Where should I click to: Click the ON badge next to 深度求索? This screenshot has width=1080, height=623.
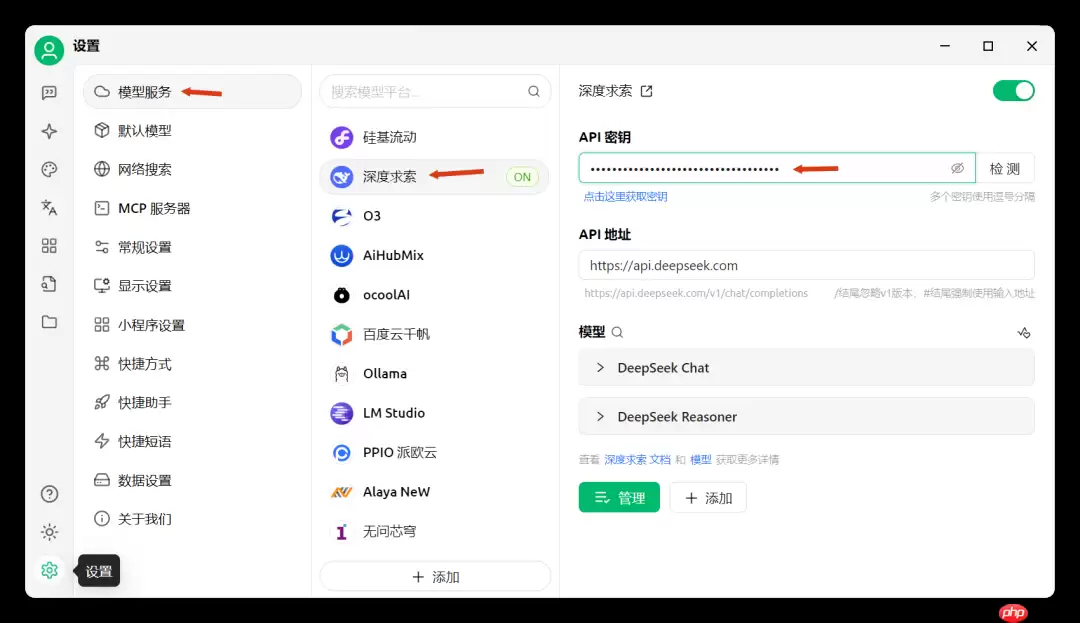(x=521, y=176)
